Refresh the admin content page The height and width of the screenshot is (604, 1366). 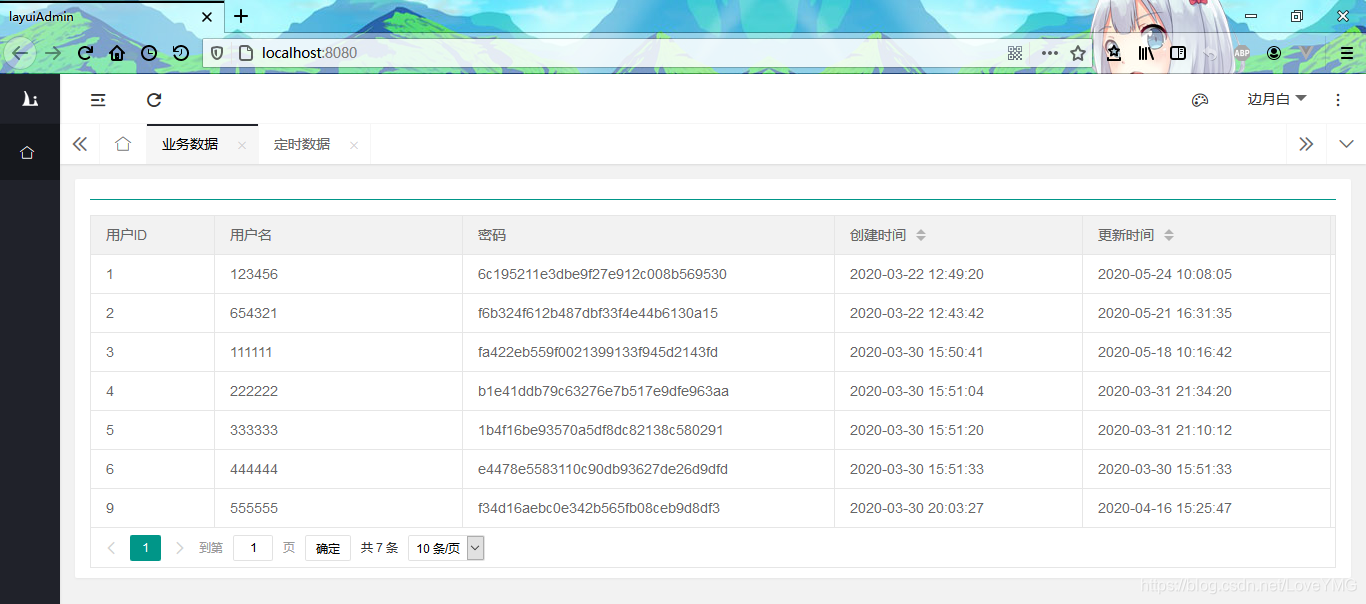click(x=154, y=100)
